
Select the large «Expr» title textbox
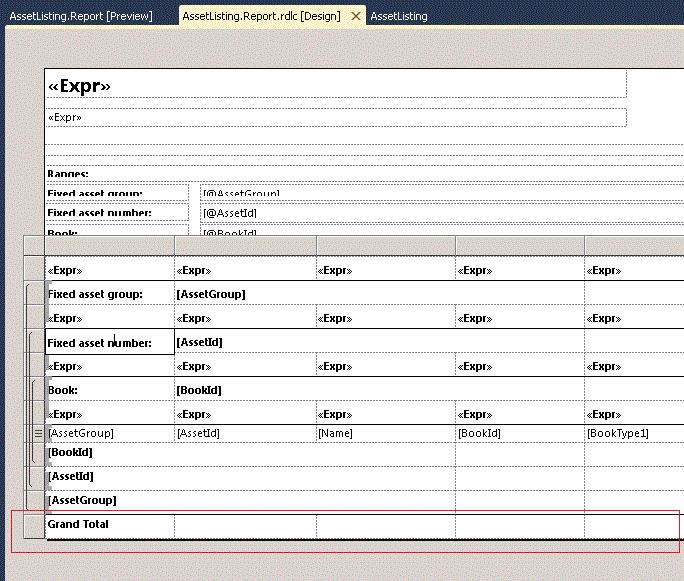click(336, 85)
